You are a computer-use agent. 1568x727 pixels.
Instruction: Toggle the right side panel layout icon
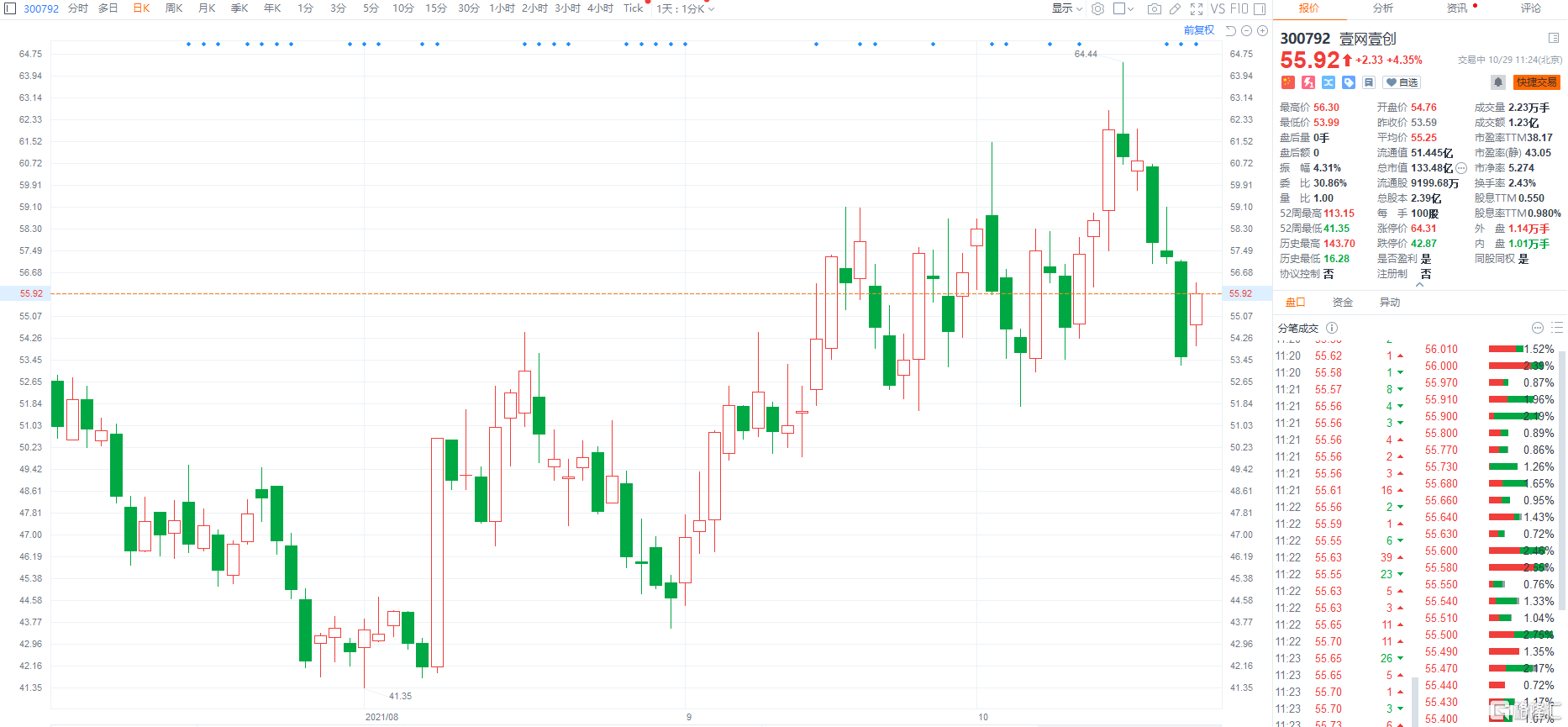(1260, 8)
